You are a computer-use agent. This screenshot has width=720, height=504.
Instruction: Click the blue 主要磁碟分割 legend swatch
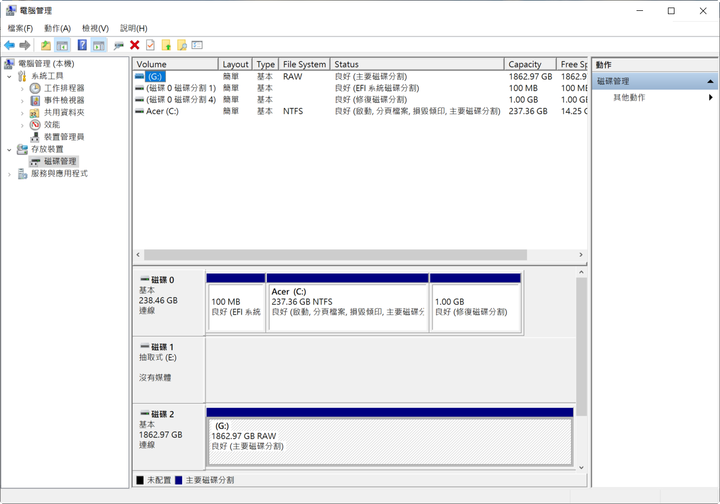pyautogui.click(x=179, y=480)
